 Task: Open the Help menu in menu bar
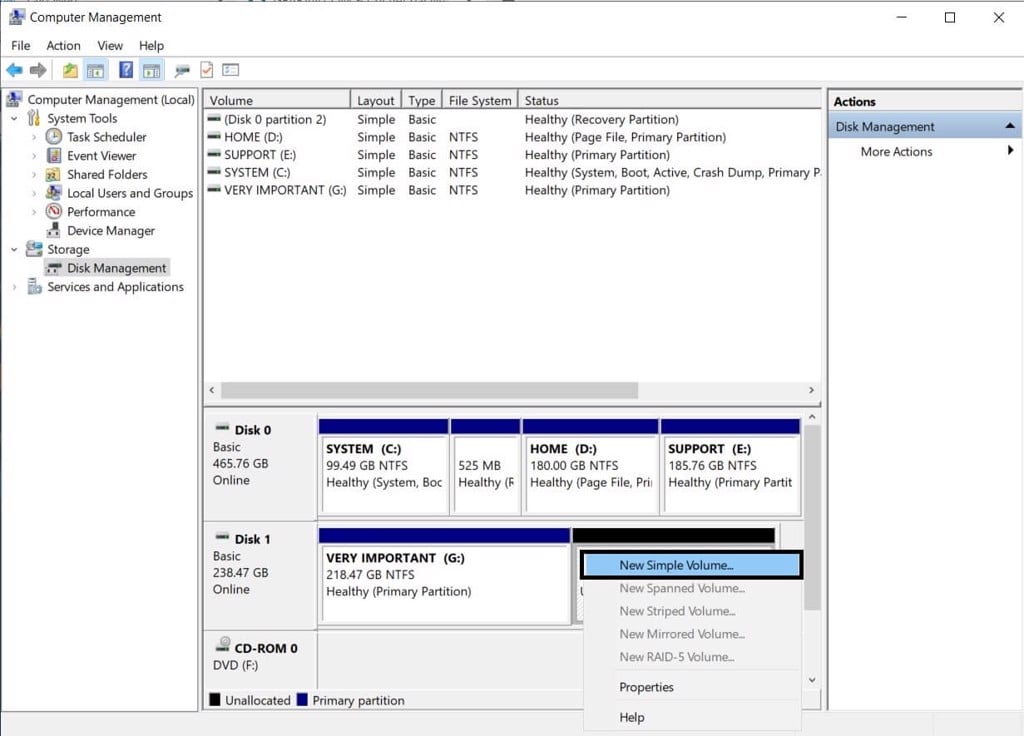point(151,46)
